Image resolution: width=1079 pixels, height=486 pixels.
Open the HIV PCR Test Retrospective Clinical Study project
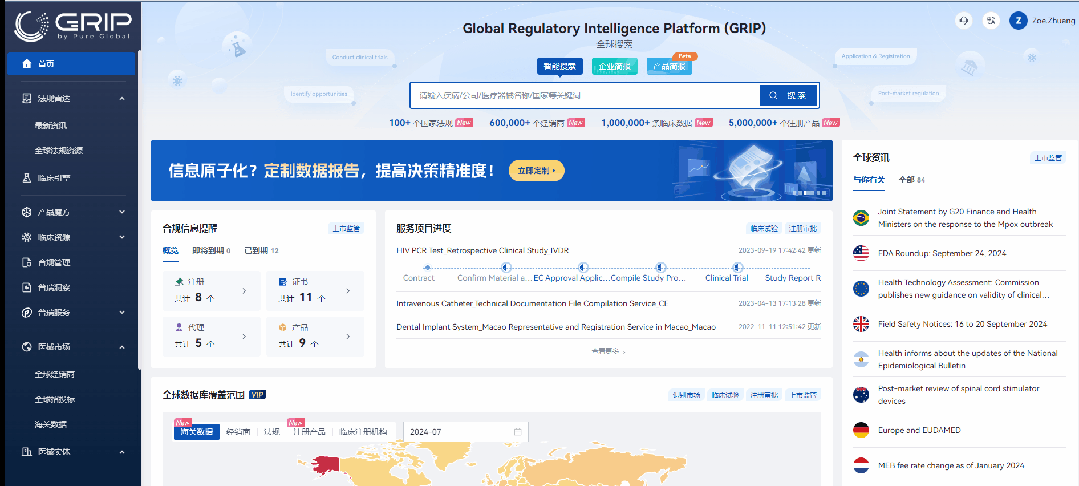482,251
